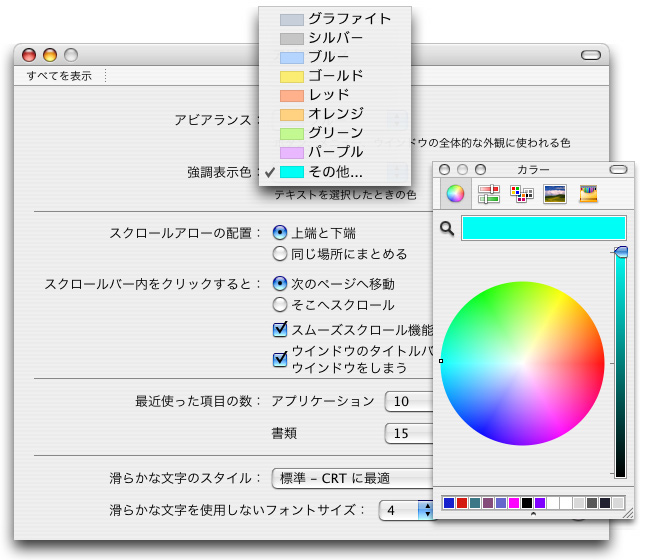Click すべてを表示 toolbar button

tap(59, 76)
